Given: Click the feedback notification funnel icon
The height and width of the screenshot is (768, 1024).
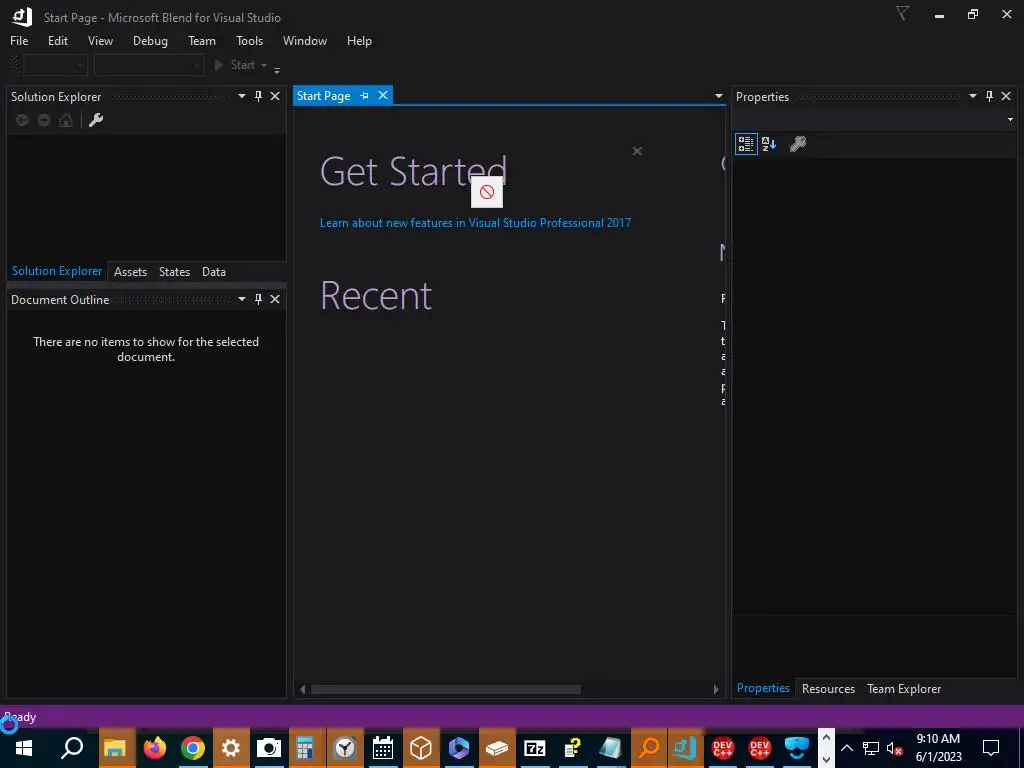Looking at the screenshot, I should pos(902,14).
